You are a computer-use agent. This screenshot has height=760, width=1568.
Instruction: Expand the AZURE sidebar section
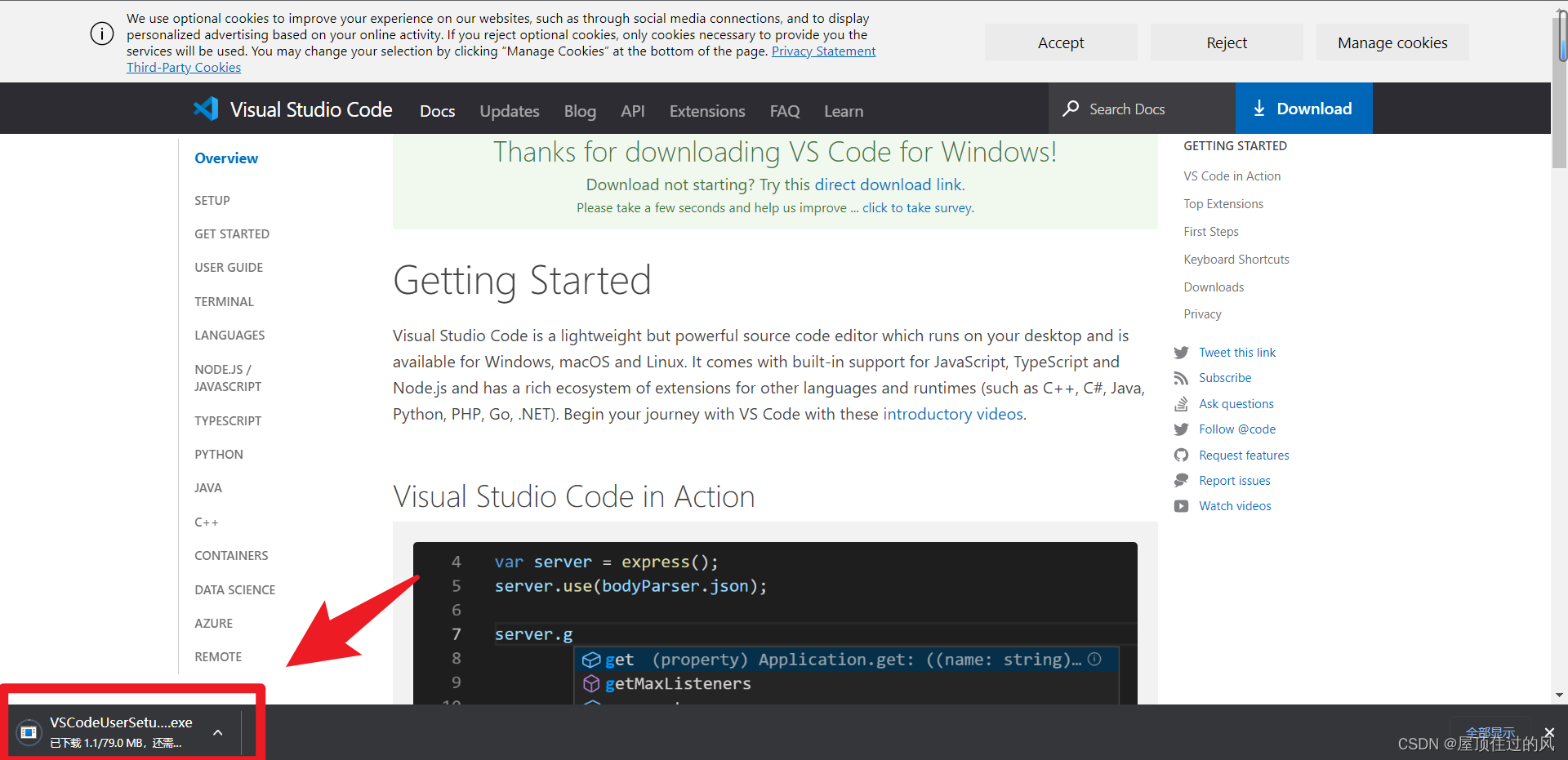coord(214,623)
